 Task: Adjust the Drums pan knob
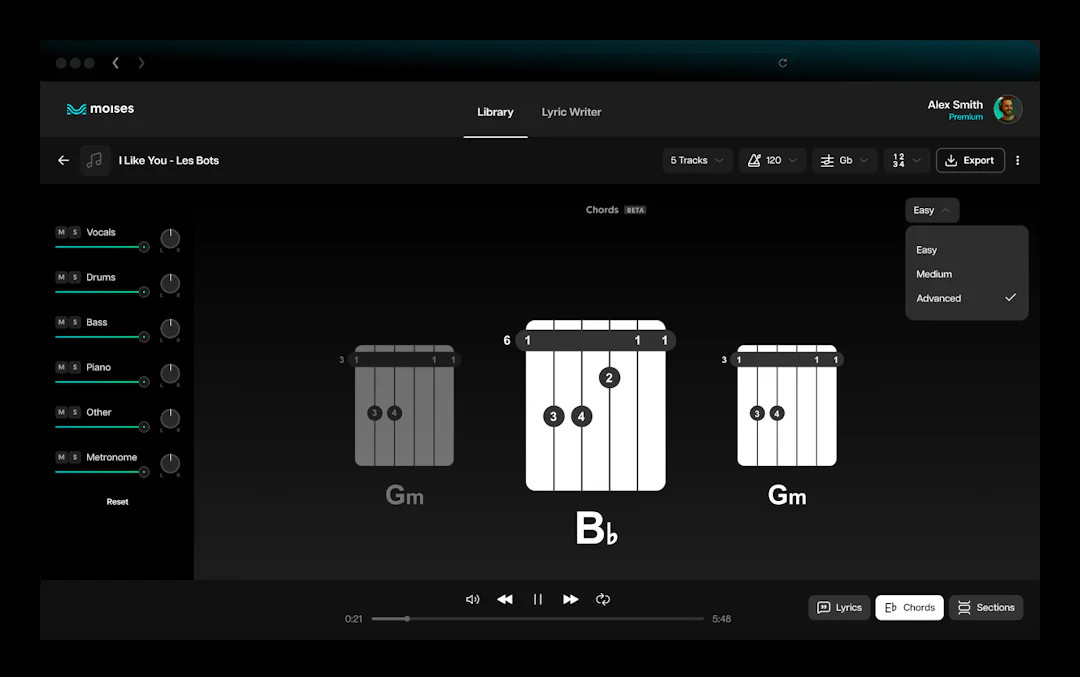170,284
